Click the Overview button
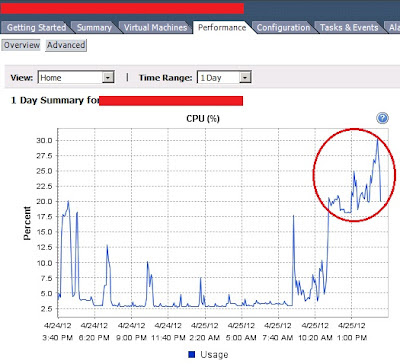Viewport: 400px width, 364px height. (22, 45)
